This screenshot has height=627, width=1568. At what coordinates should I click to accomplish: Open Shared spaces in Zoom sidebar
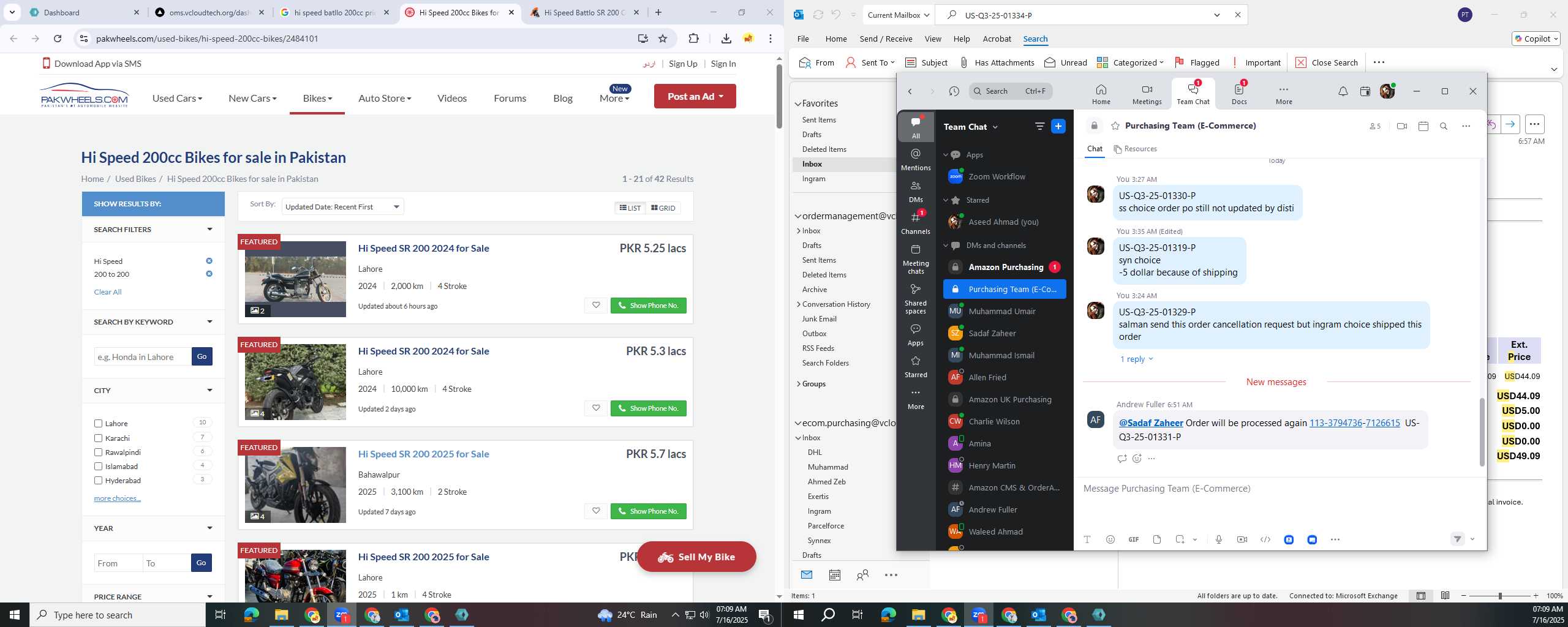point(916,298)
